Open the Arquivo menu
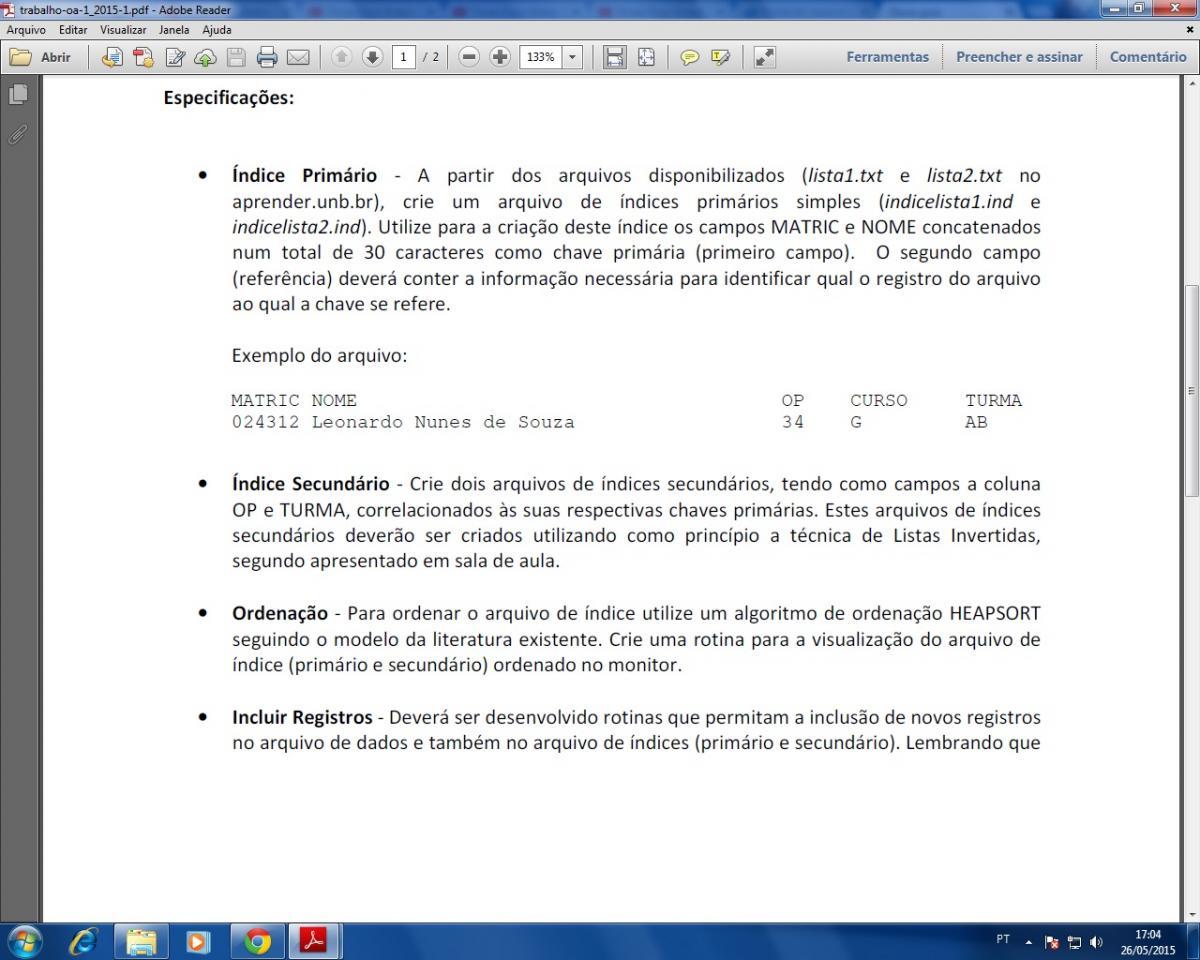The width and height of the screenshot is (1200, 960). click(x=26, y=30)
